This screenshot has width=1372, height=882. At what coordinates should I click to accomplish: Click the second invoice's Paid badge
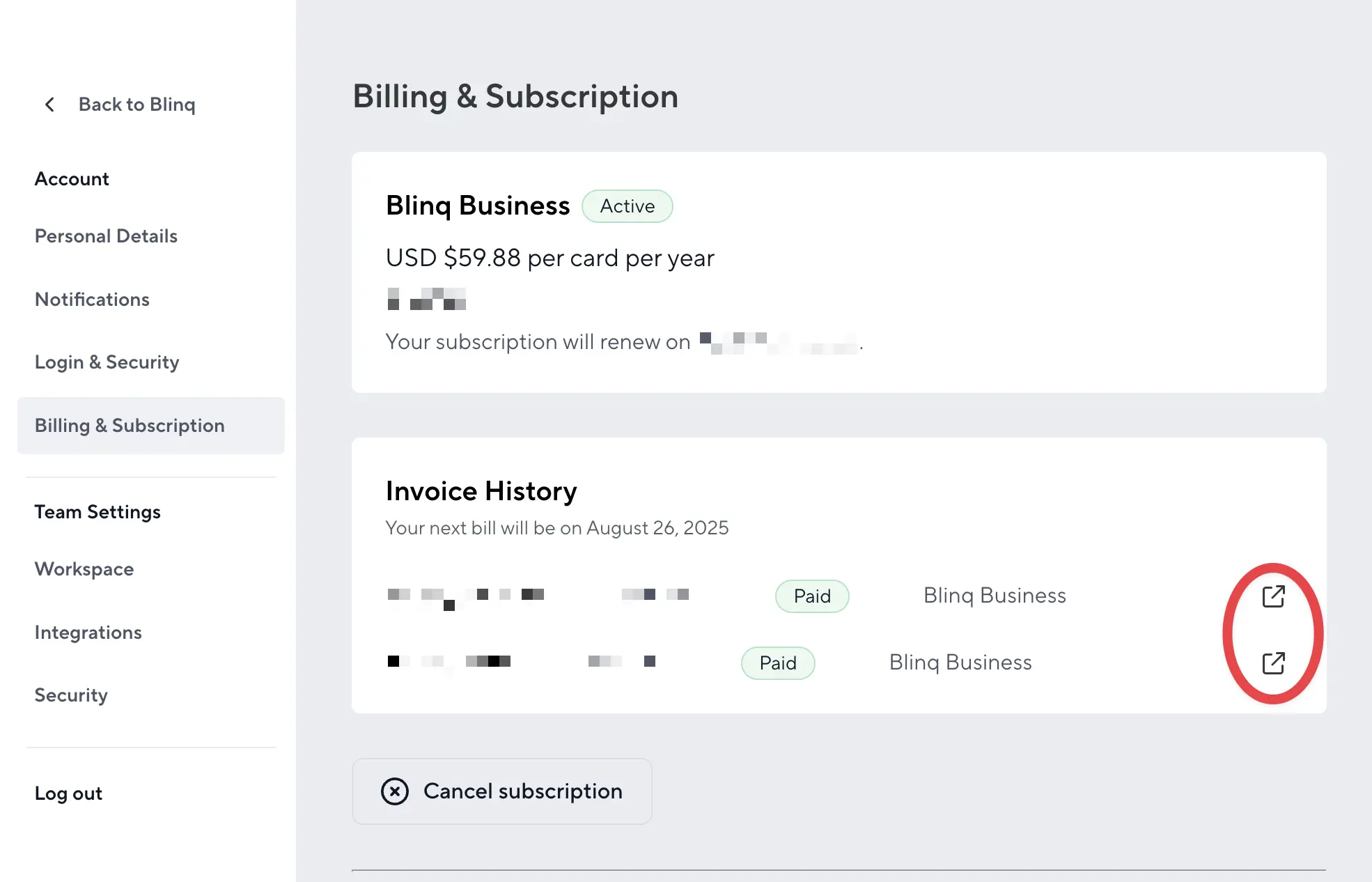(778, 663)
